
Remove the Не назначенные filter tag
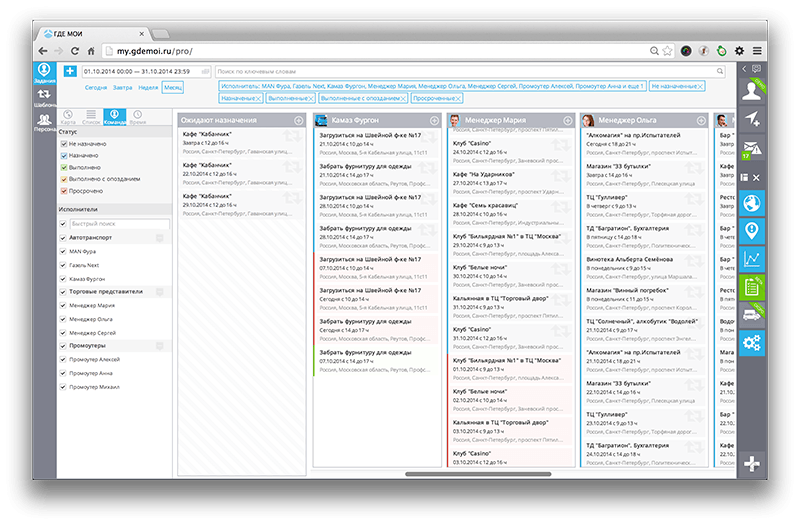(x=701, y=86)
